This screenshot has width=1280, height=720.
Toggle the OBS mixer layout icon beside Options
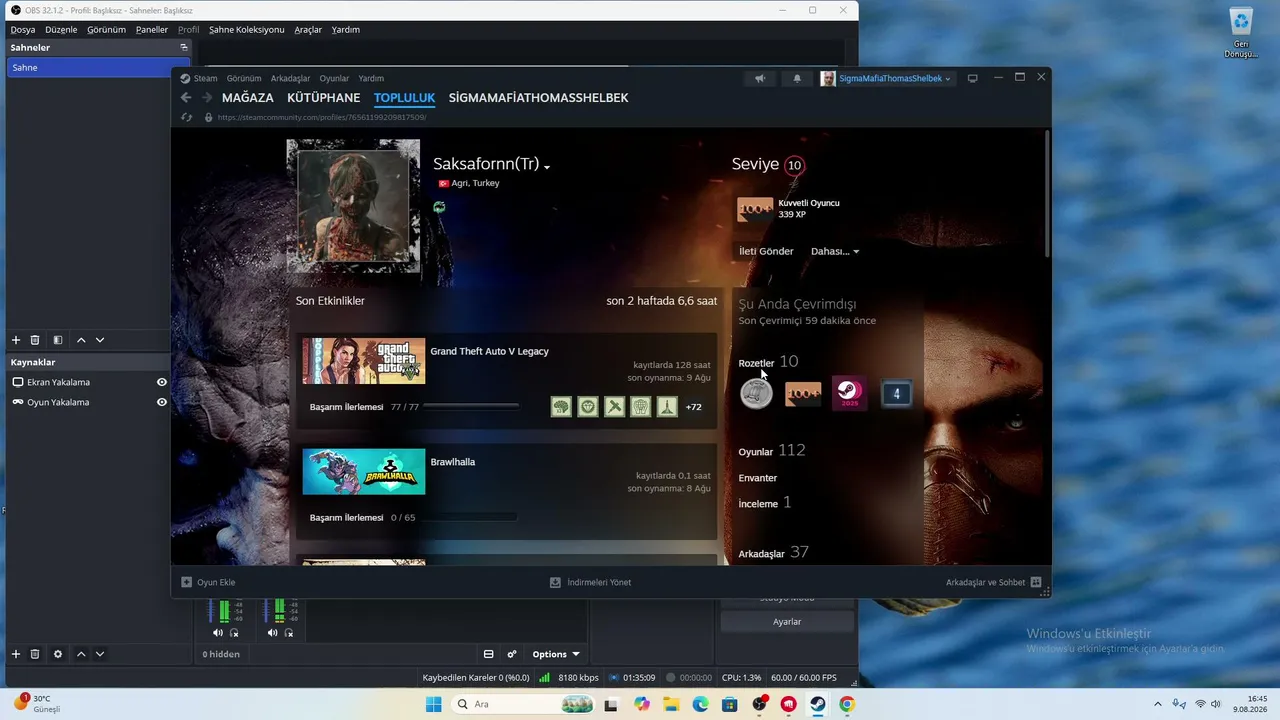tap(489, 654)
